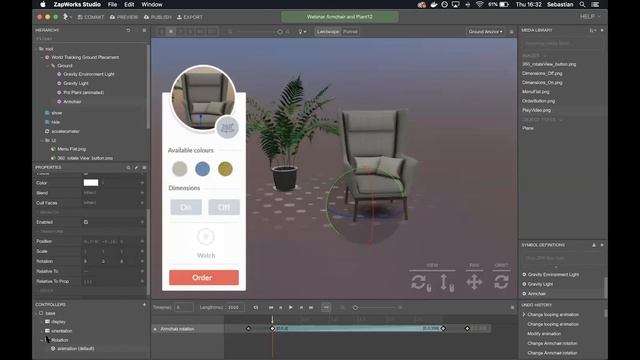Screen dimensions: 640x360
Task: Click the View vertical zoom icon
Action: tap(447, 283)
